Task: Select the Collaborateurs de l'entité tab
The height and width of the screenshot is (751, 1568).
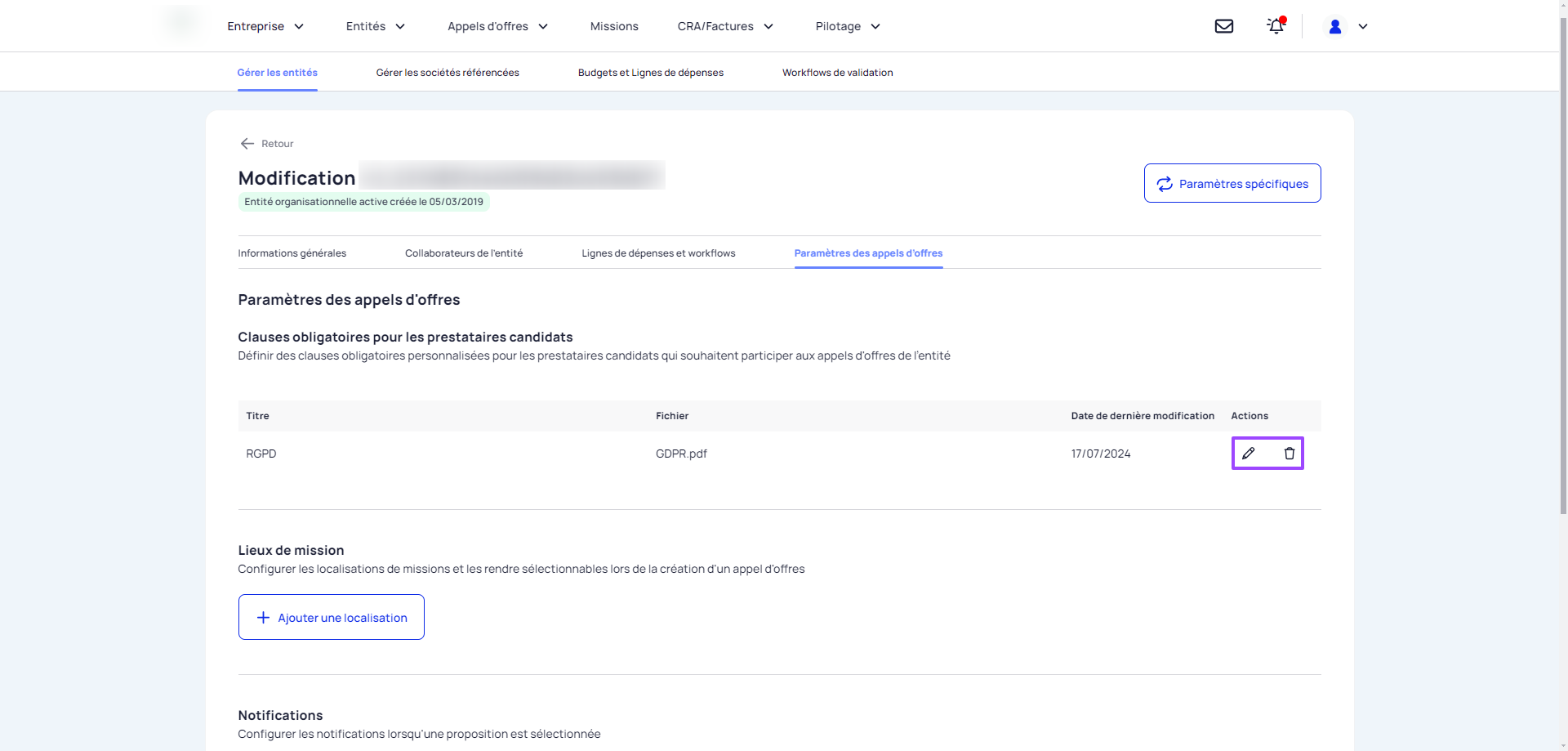Action: pyautogui.click(x=464, y=253)
